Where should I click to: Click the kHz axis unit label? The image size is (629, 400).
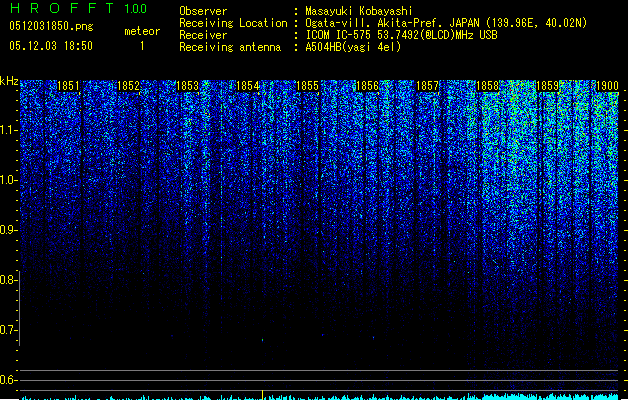(9, 81)
